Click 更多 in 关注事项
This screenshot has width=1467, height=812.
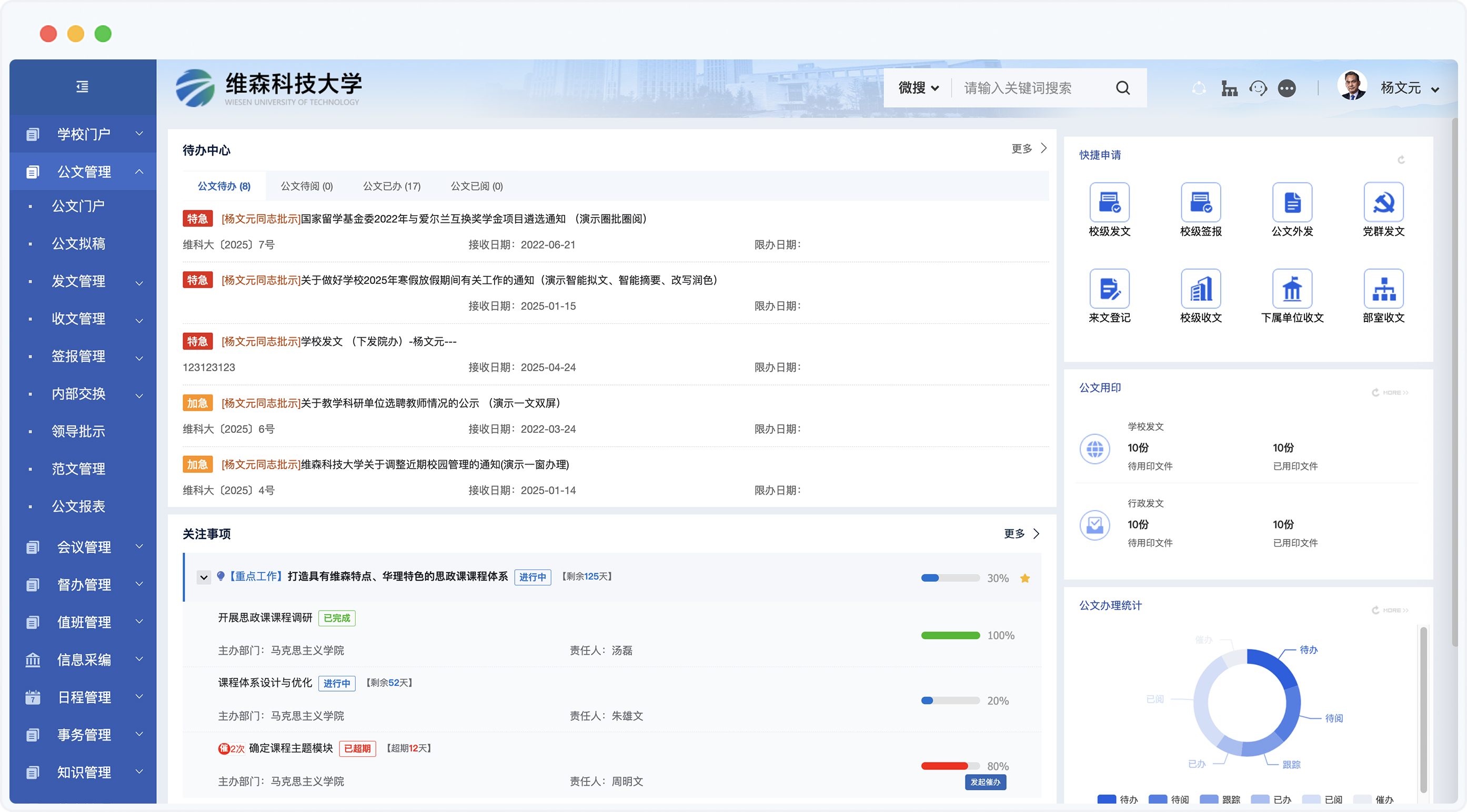1021,534
